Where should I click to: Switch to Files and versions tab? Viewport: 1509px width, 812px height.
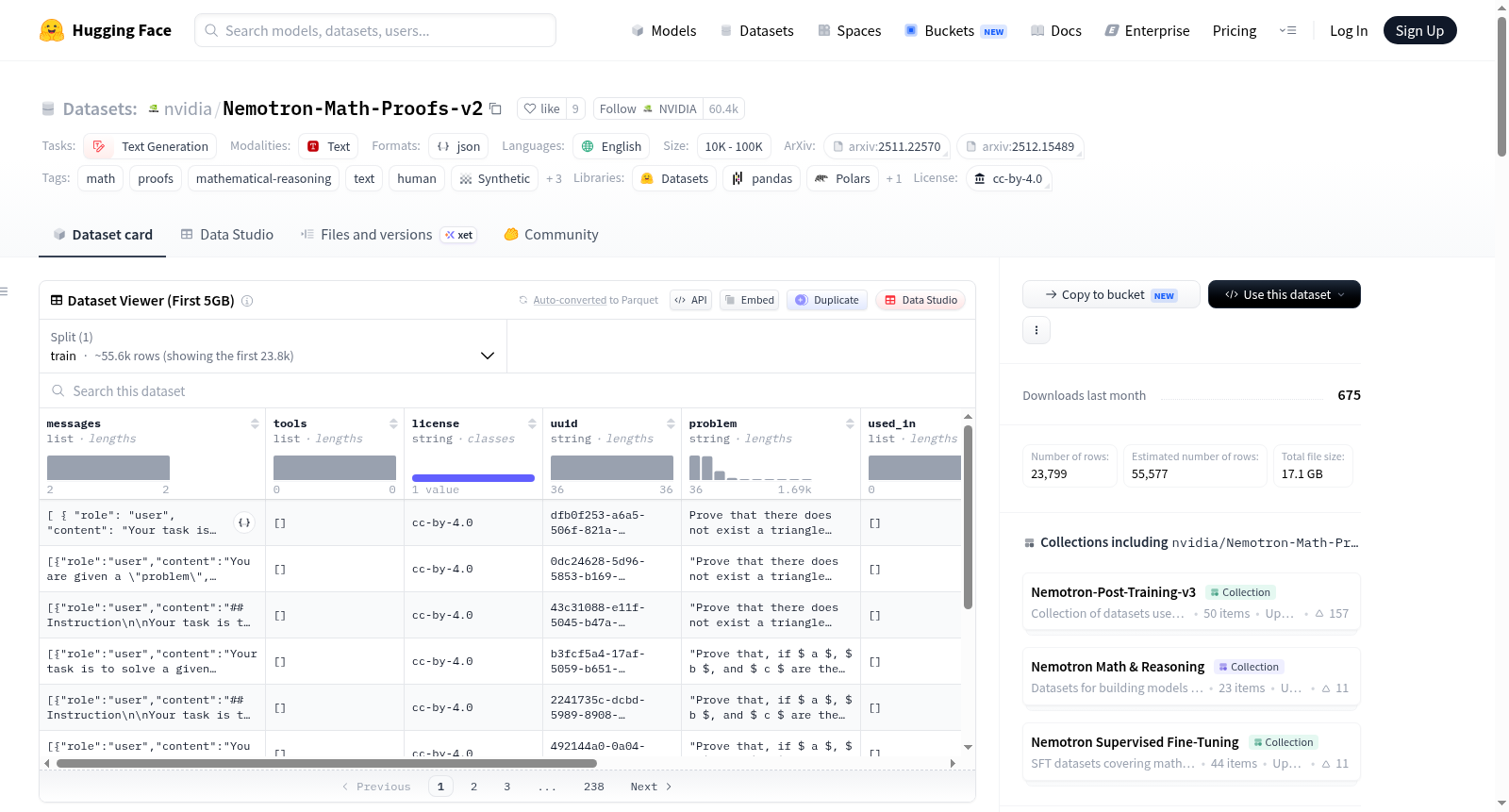tap(388, 234)
